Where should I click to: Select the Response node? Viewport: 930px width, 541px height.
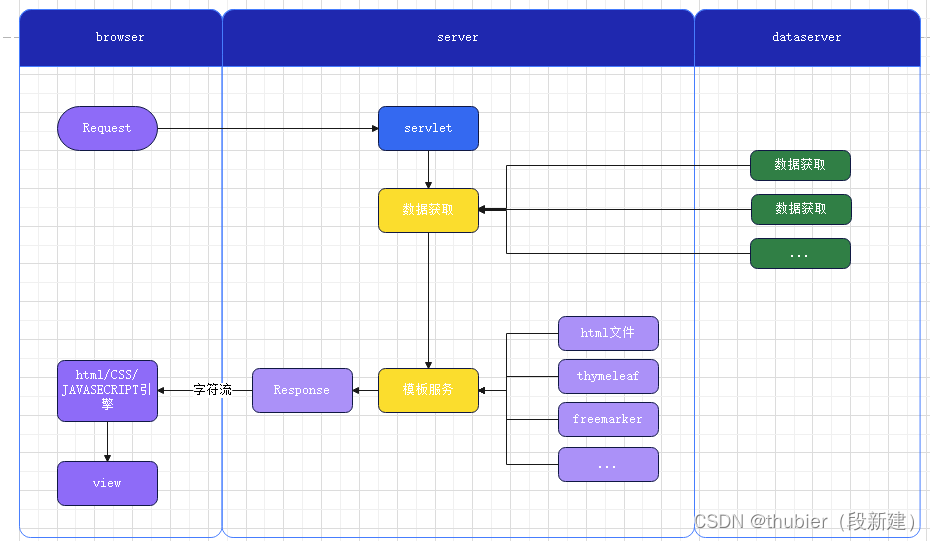[301, 390]
